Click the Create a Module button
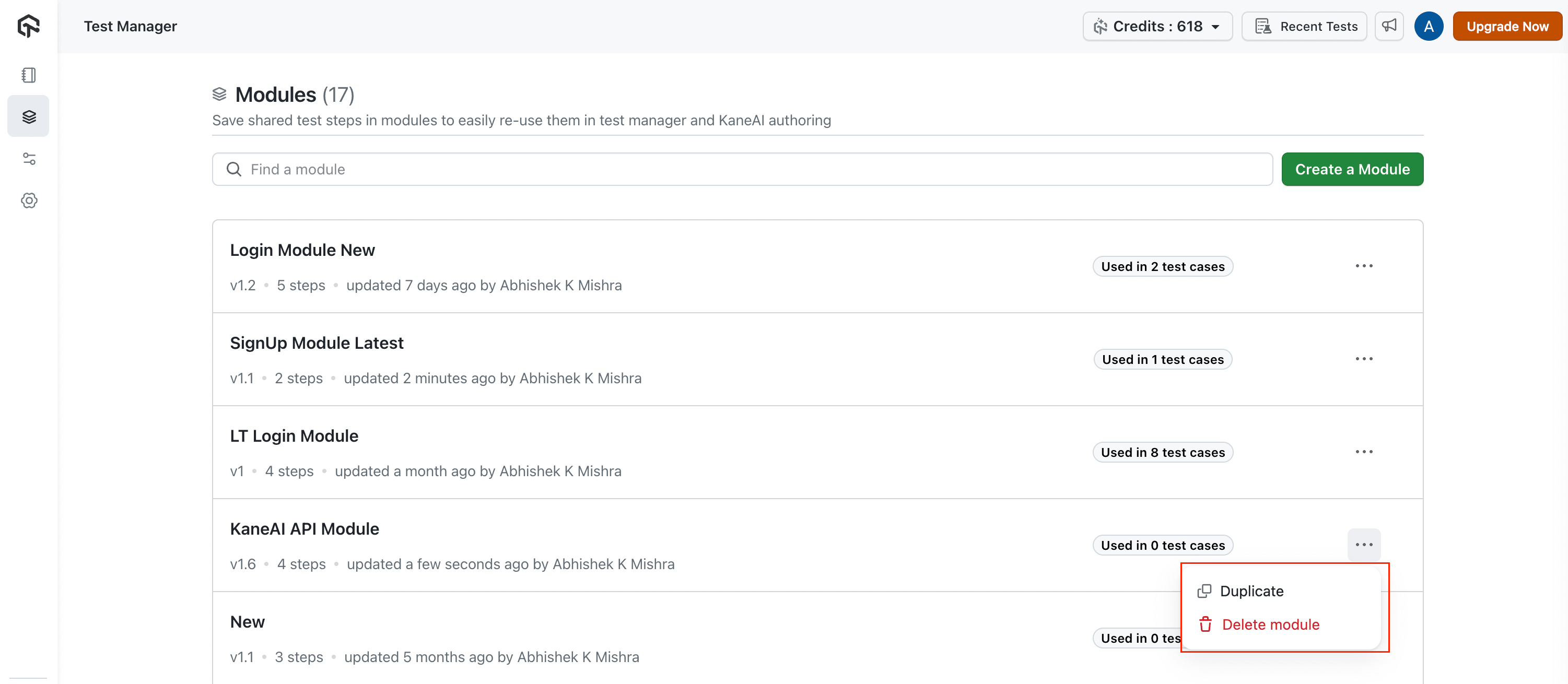Screen dimensions: 1568x684 (x=1352, y=169)
